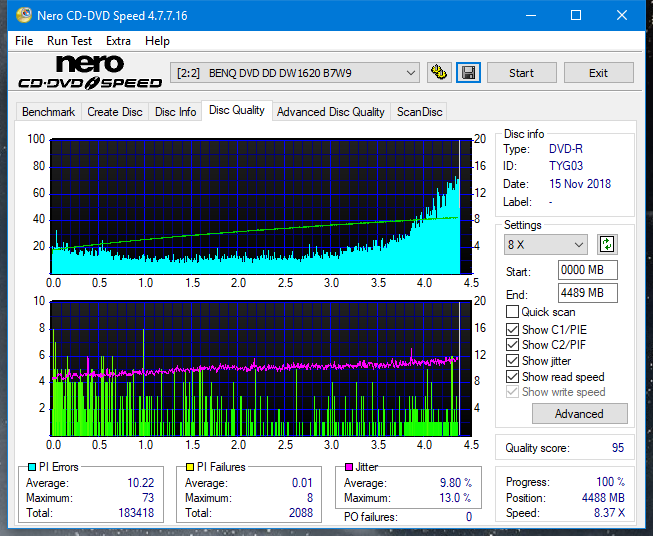The width and height of the screenshot is (653, 536).
Task: Click the disc type DVD-R text
Action: [x=566, y=149]
